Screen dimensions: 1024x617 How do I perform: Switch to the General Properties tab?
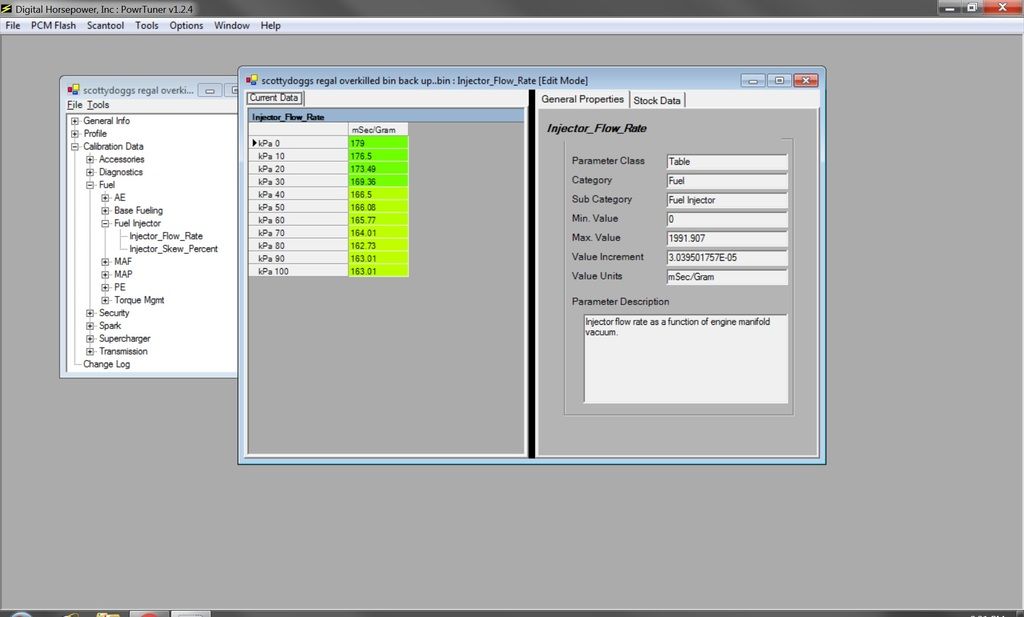pos(583,99)
